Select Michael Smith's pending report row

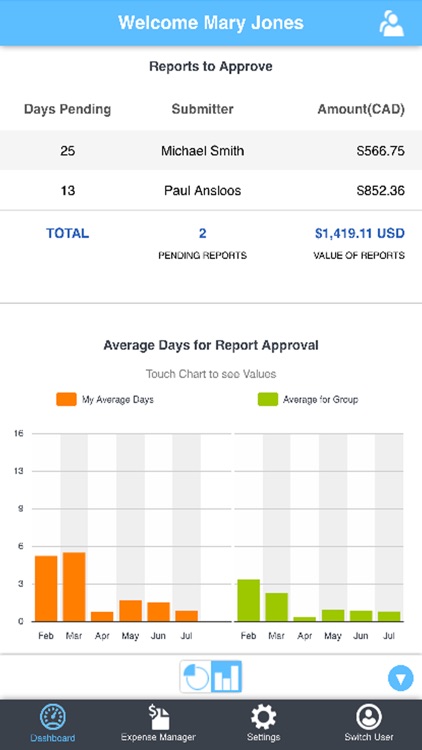(x=211, y=151)
